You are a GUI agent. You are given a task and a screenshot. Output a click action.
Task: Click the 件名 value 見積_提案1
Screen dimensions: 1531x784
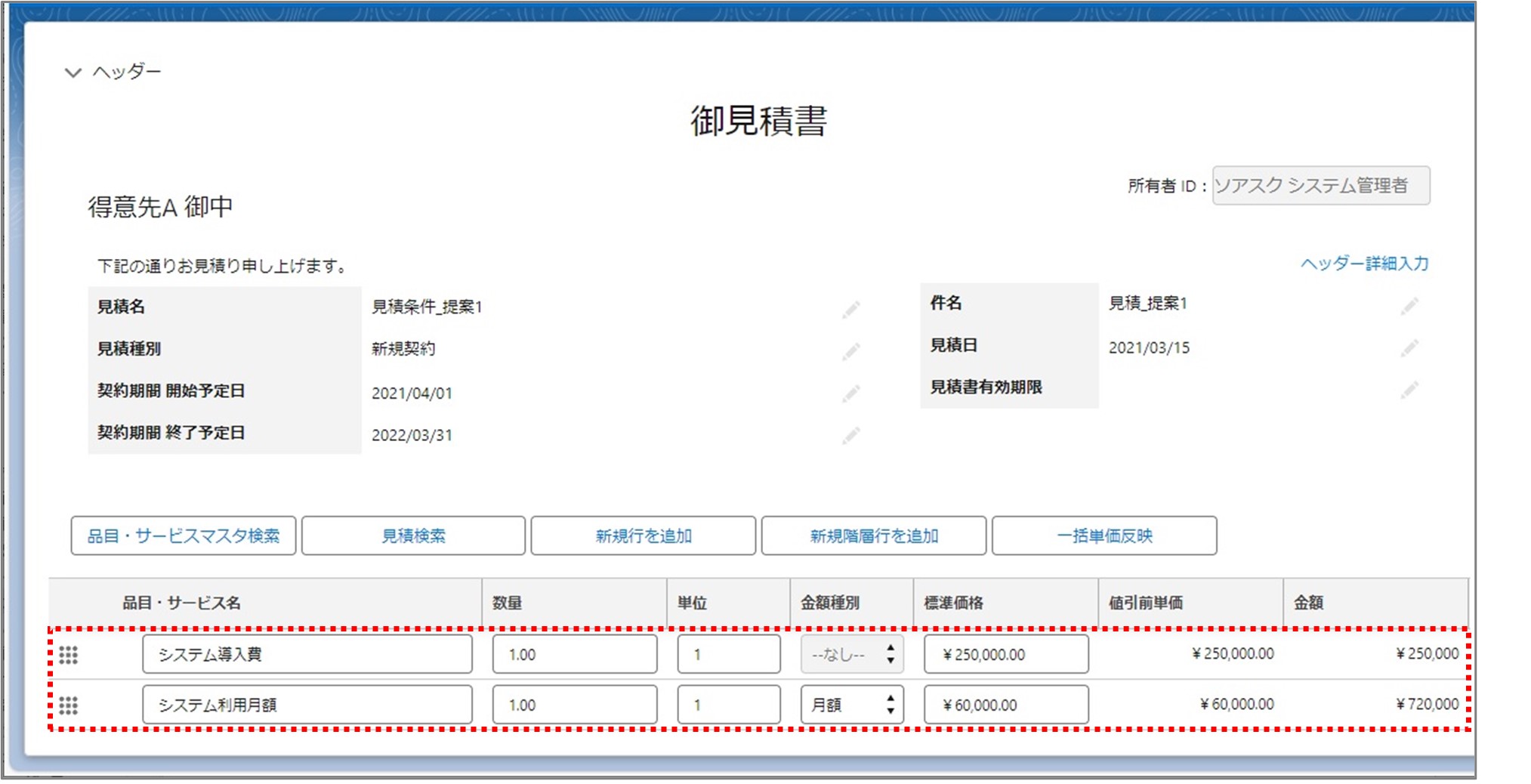point(1148,304)
